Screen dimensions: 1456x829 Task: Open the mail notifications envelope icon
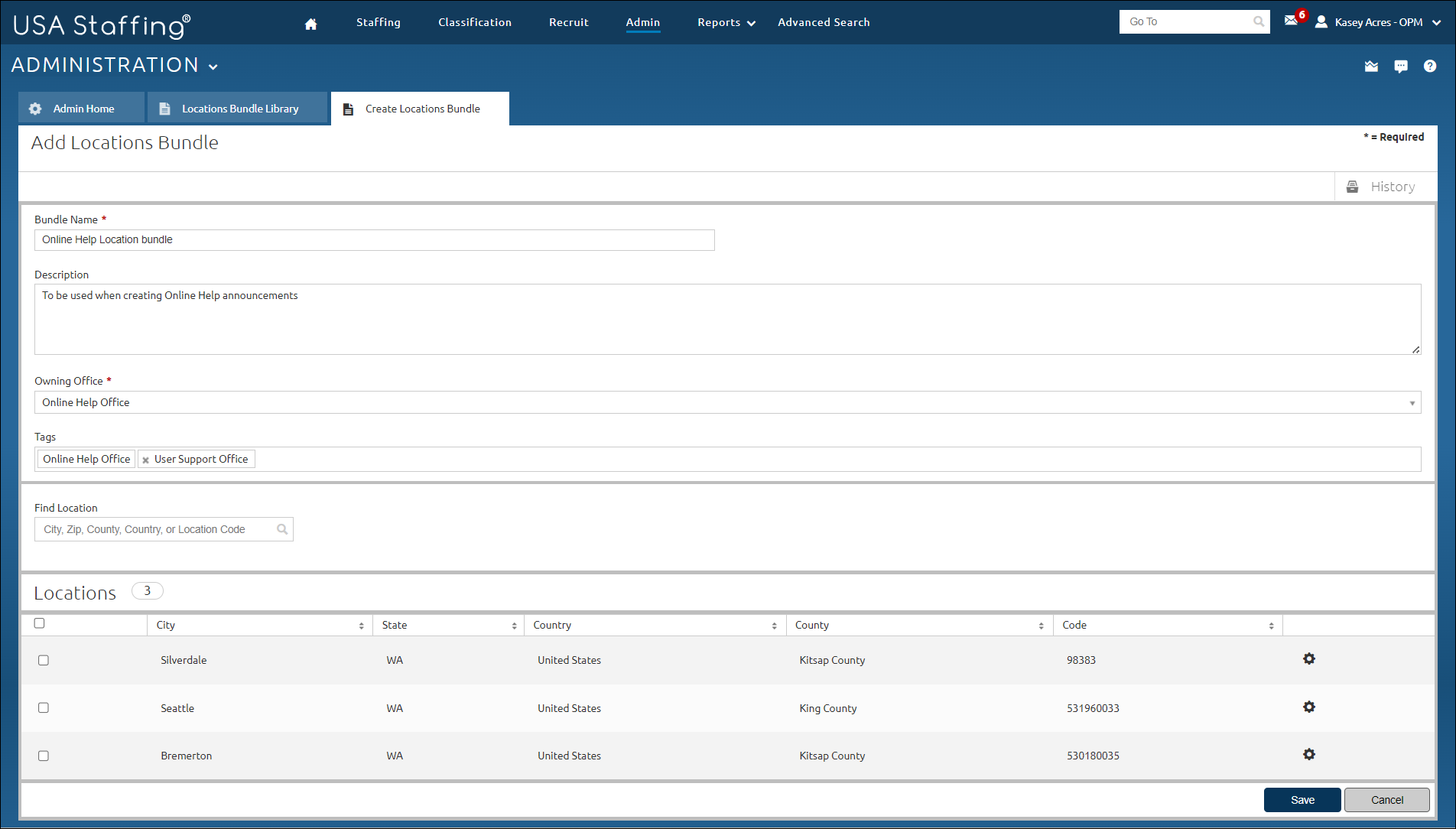click(x=1292, y=21)
